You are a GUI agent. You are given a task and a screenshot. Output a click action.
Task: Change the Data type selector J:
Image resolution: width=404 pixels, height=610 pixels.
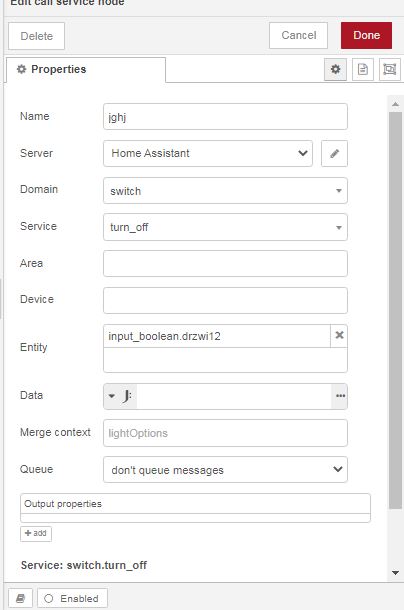click(x=120, y=396)
